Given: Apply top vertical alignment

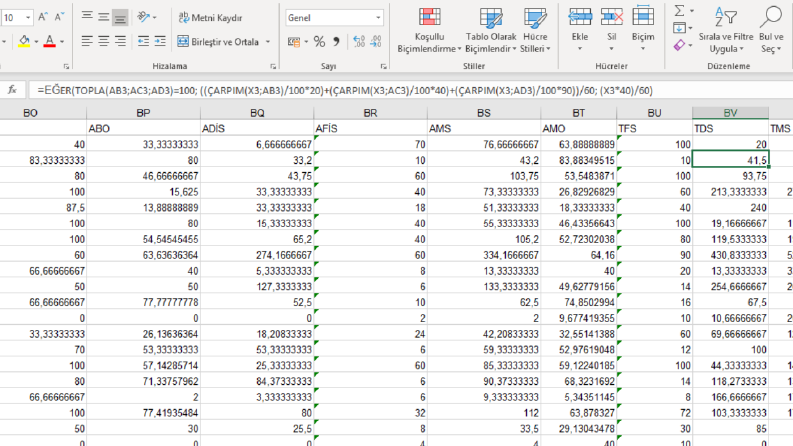Looking at the screenshot, I should 87,17.
